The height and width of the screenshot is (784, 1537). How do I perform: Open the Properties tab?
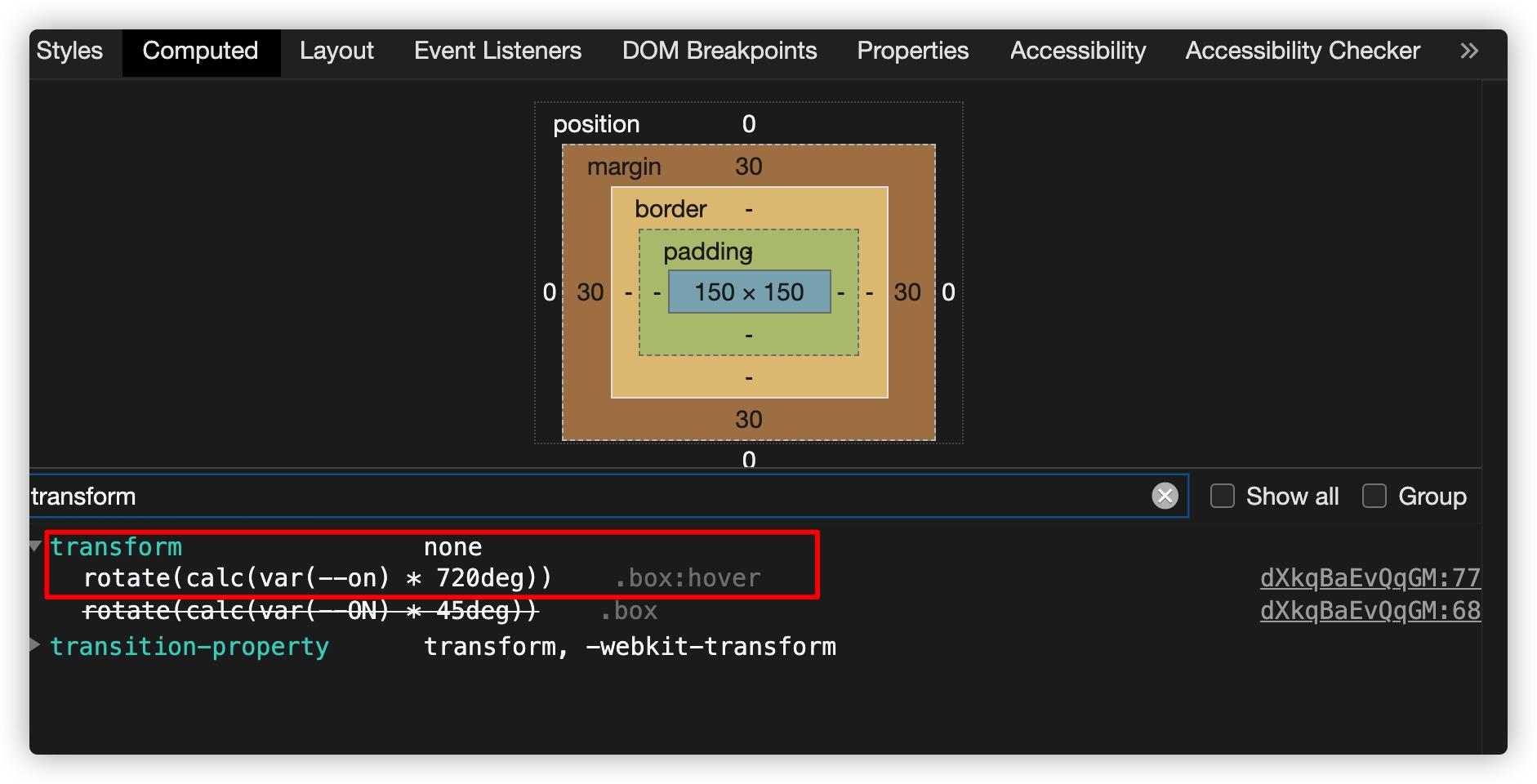(912, 51)
